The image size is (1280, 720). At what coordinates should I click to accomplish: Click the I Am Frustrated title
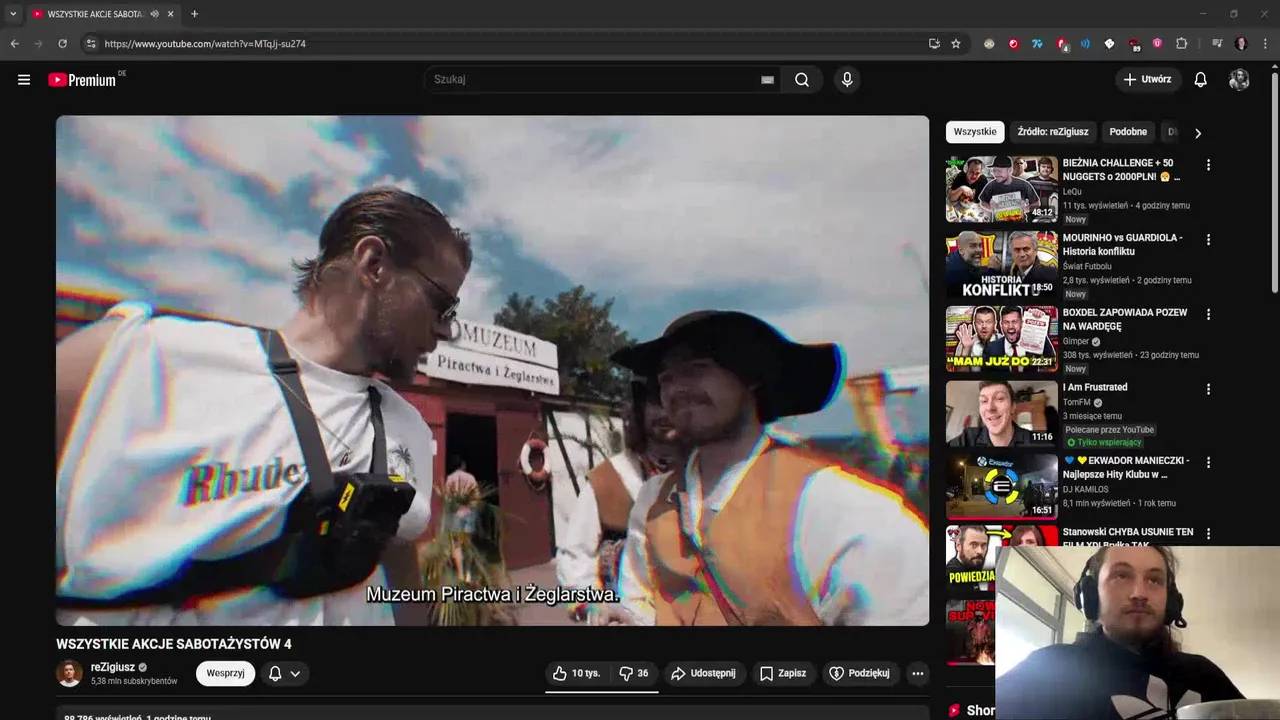pos(1095,387)
